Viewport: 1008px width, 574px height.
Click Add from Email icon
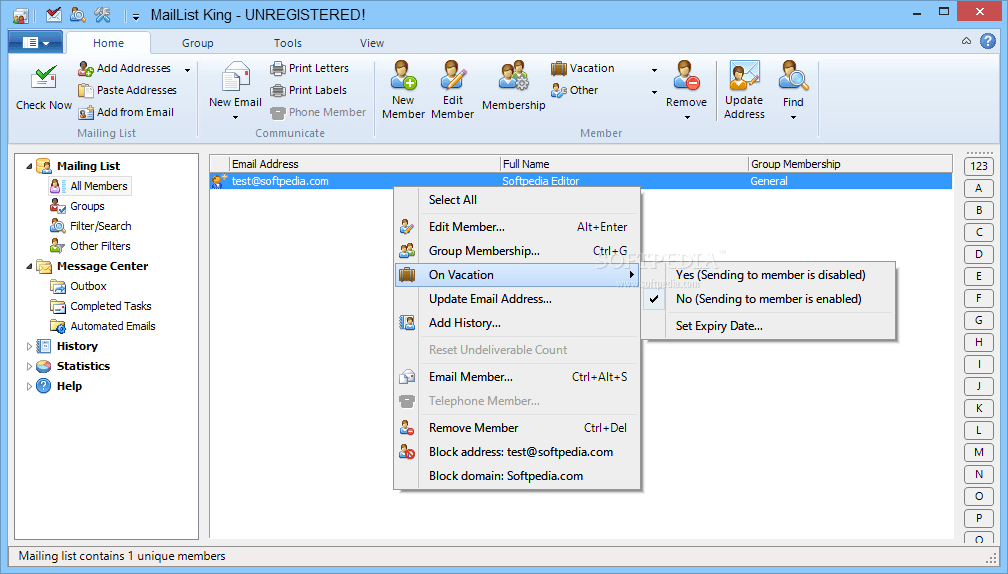click(86, 112)
